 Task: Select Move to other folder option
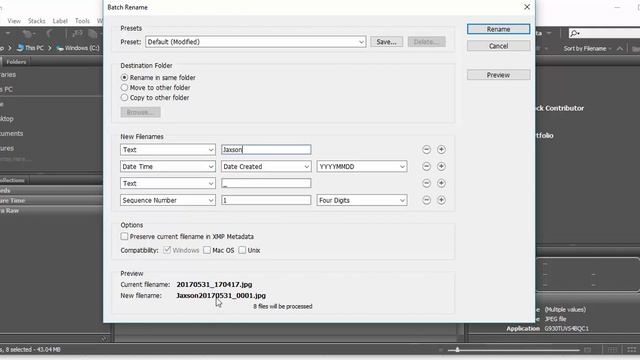point(124,87)
